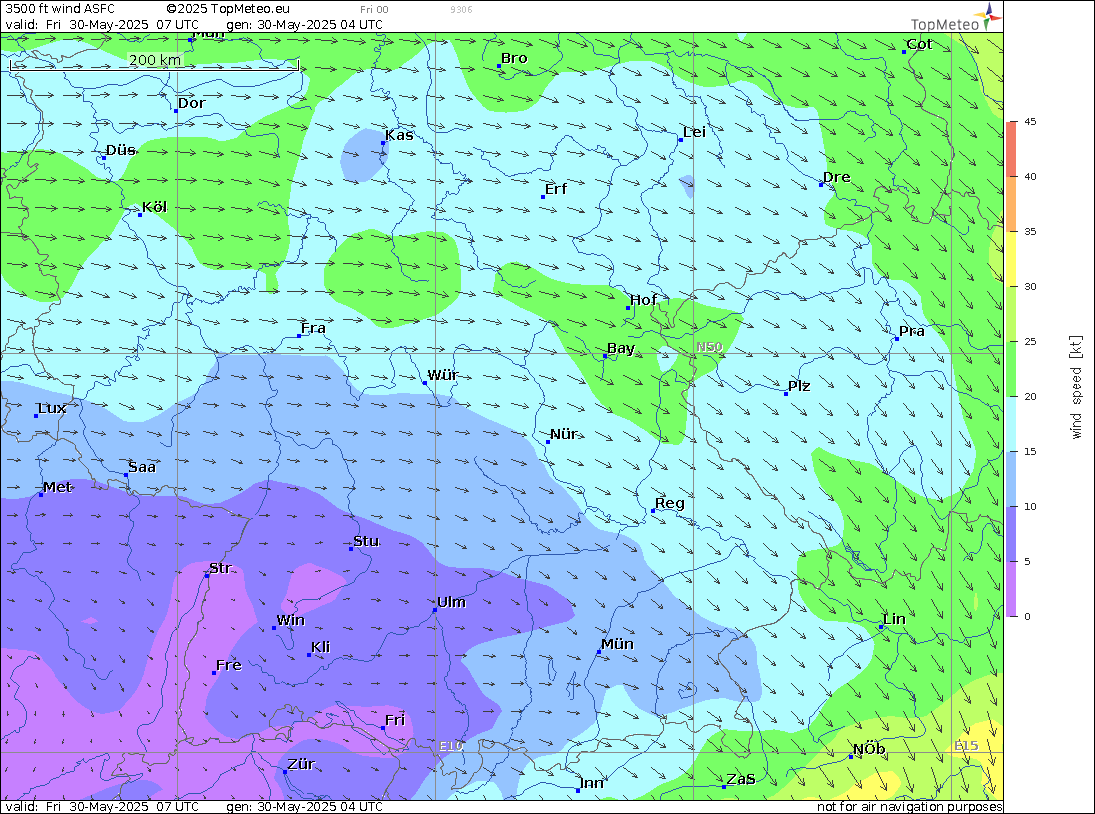Click the Hof city label
Screen dimensions: 1095x814
click(643, 300)
